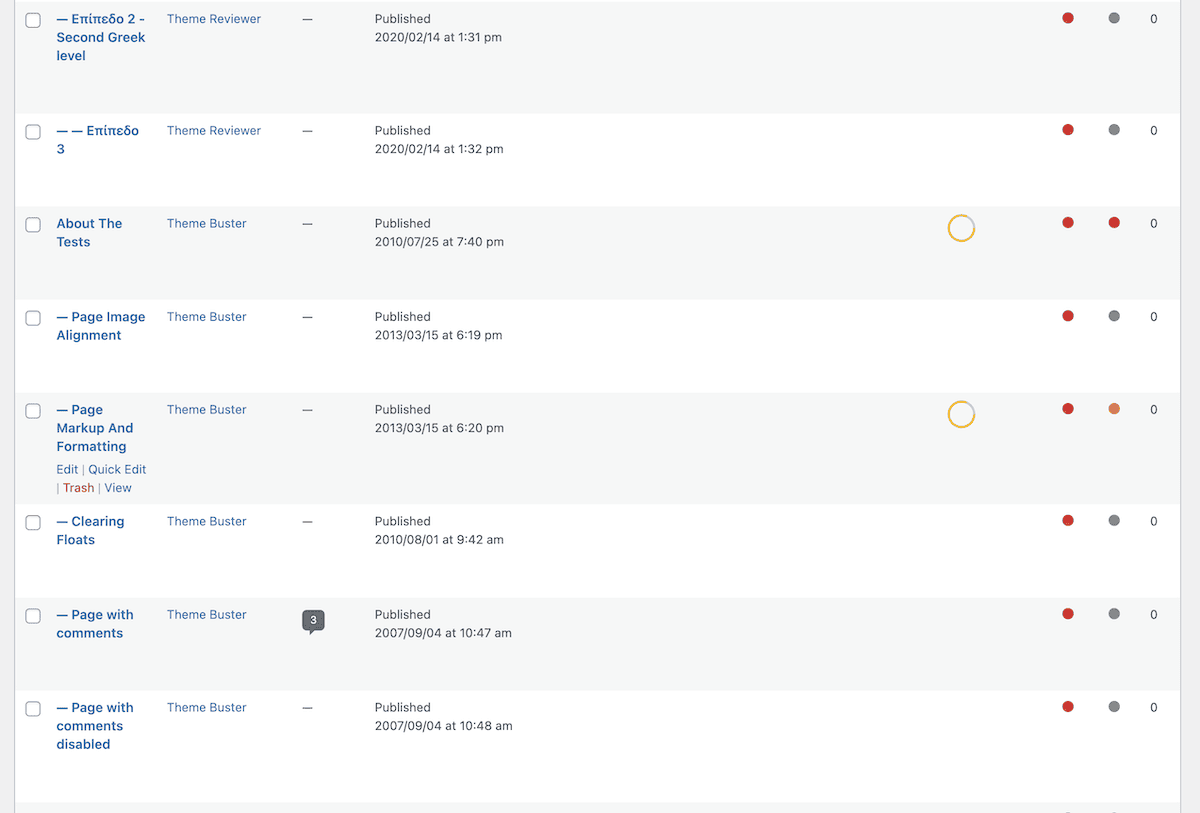Click second red dot in About The Tests row
This screenshot has height=813, width=1200.
pos(1114,223)
